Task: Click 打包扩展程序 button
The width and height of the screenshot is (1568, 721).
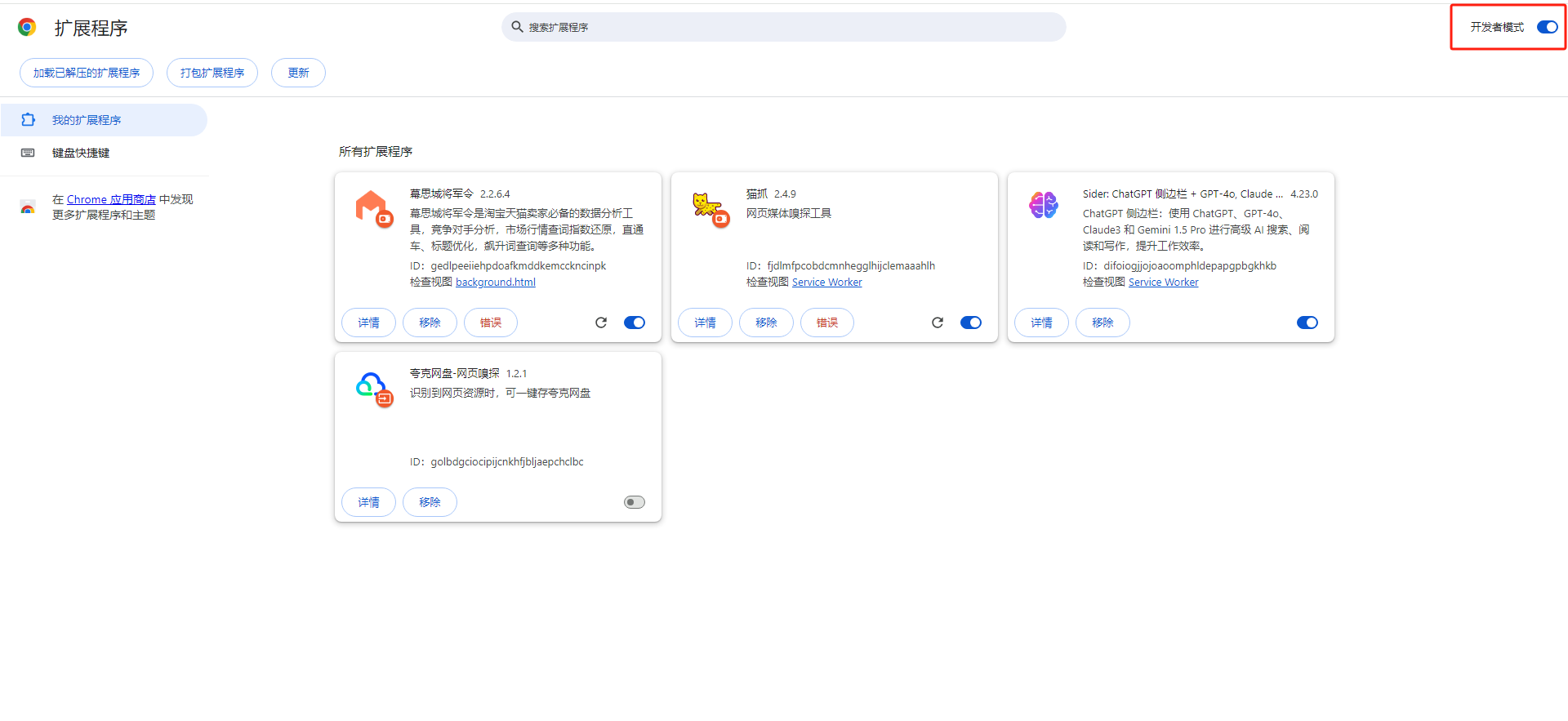Action: (x=212, y=73)
